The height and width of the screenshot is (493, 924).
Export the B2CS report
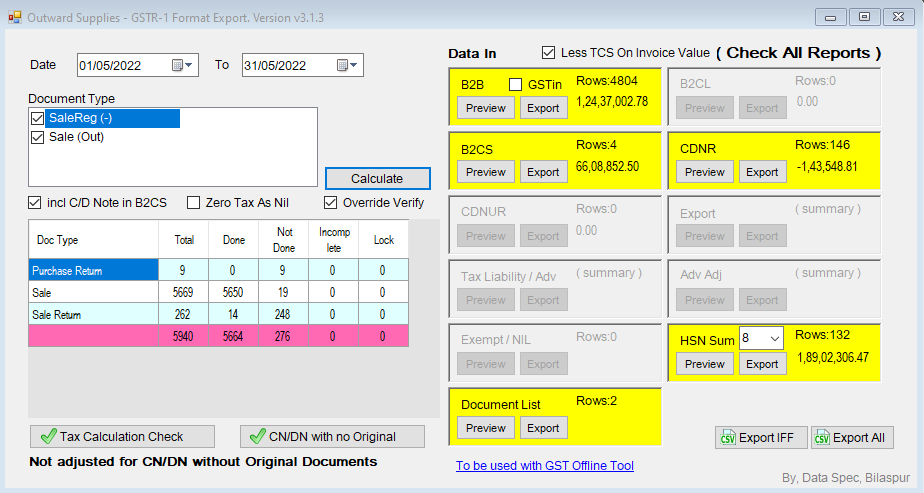pyautogui.click(x=543, y=172)
